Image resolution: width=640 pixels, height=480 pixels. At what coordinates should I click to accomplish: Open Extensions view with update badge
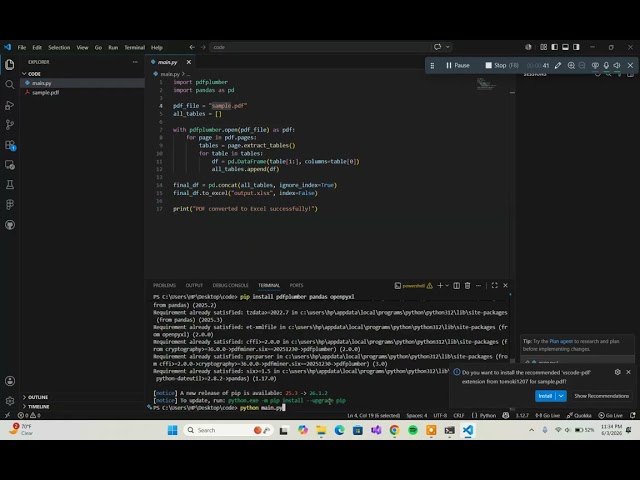coord(10,145)
